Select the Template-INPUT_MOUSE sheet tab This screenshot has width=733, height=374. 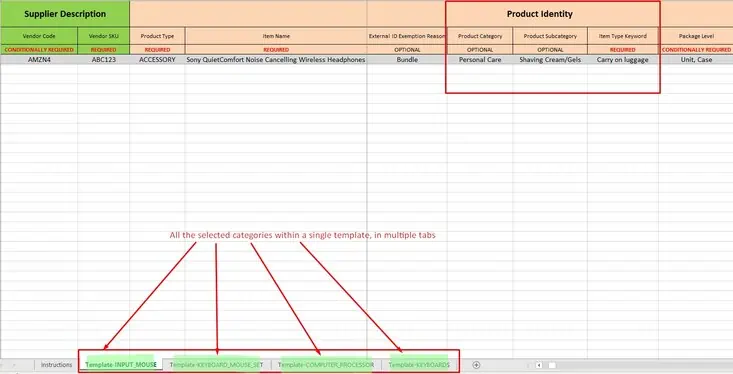click(121, 365)
